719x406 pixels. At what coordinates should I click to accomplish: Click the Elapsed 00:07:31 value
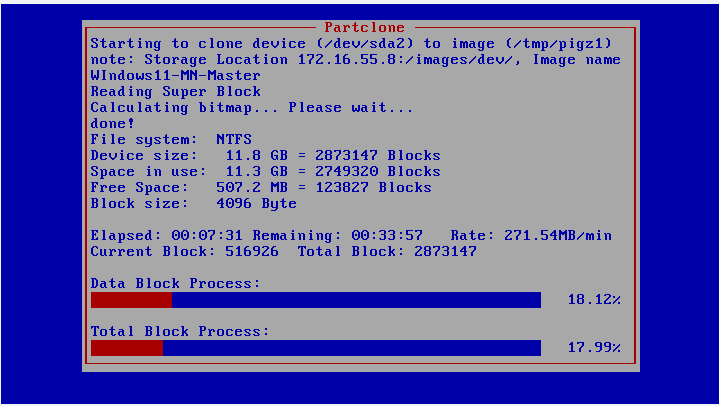pos(207,235)
